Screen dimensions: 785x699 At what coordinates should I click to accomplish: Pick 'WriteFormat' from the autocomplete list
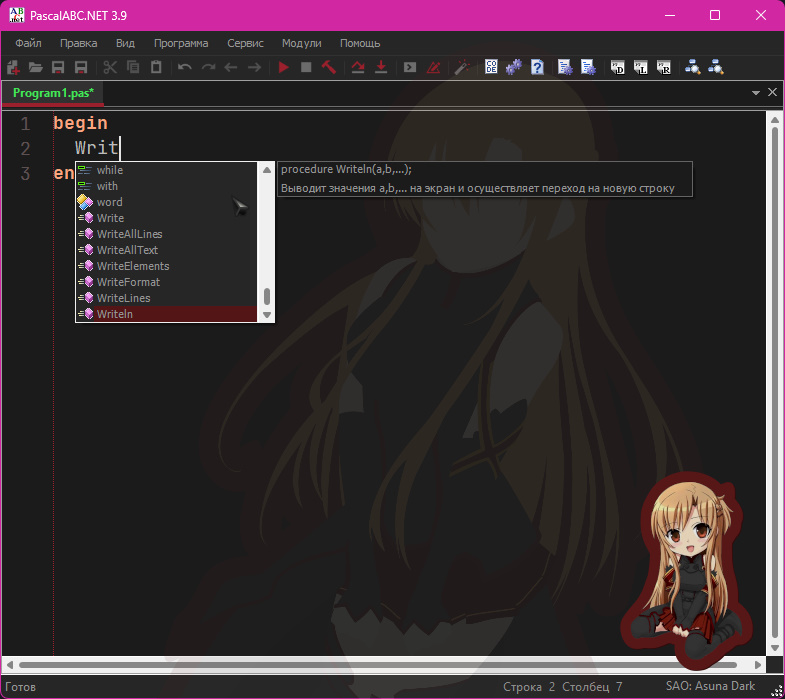point(166,282)
